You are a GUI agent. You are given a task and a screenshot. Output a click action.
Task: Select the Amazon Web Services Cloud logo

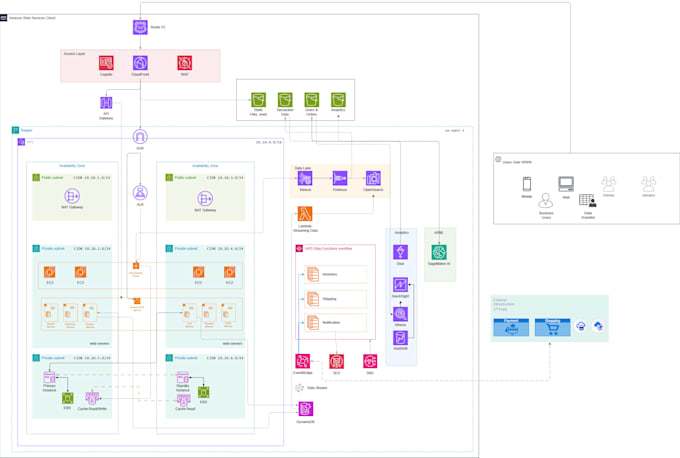(3, 18)
